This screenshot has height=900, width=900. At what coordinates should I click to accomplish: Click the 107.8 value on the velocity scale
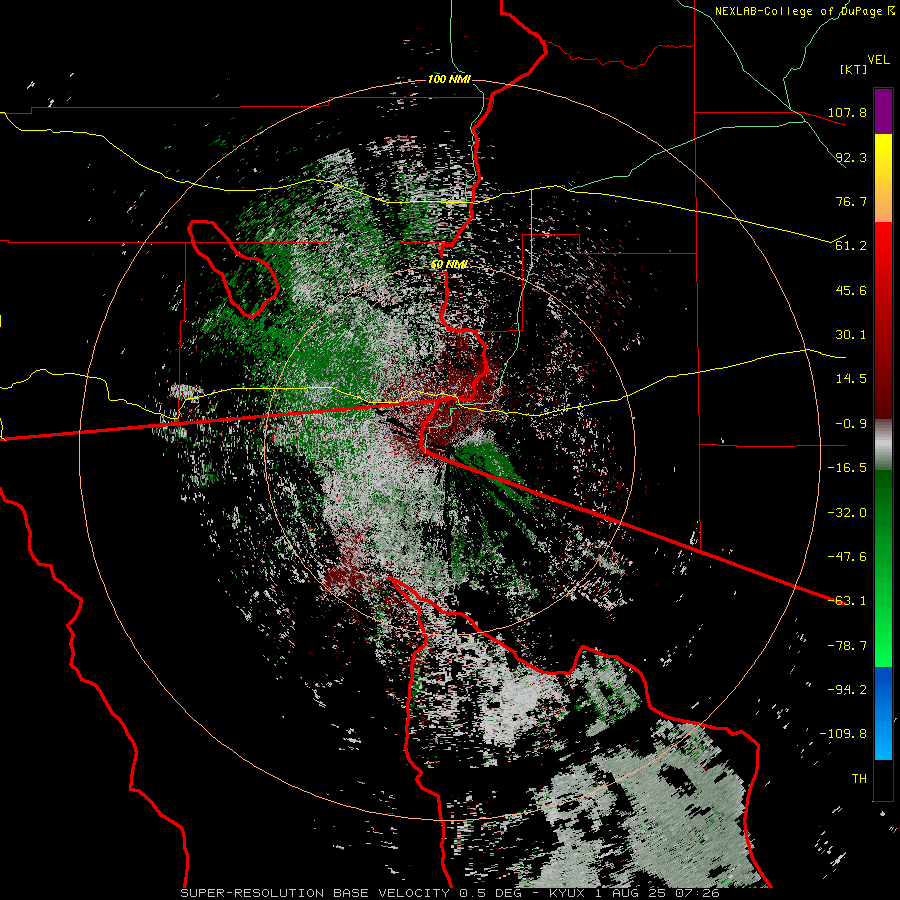coord(847,112)
